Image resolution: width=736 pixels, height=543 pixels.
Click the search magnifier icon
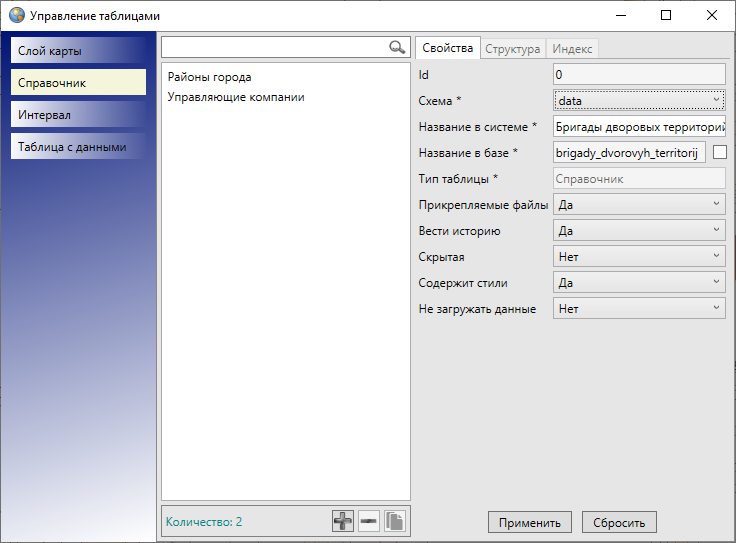pyautogui.click(x=397, y=47)
